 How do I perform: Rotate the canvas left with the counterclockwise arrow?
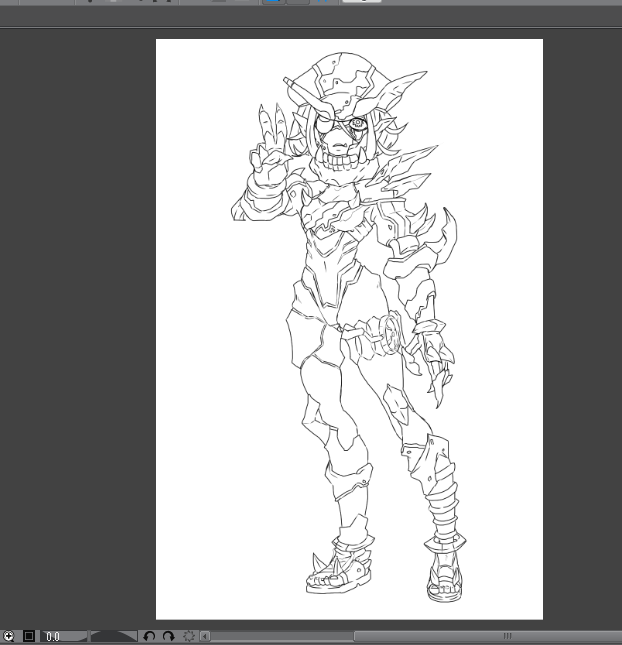point(149,636)
